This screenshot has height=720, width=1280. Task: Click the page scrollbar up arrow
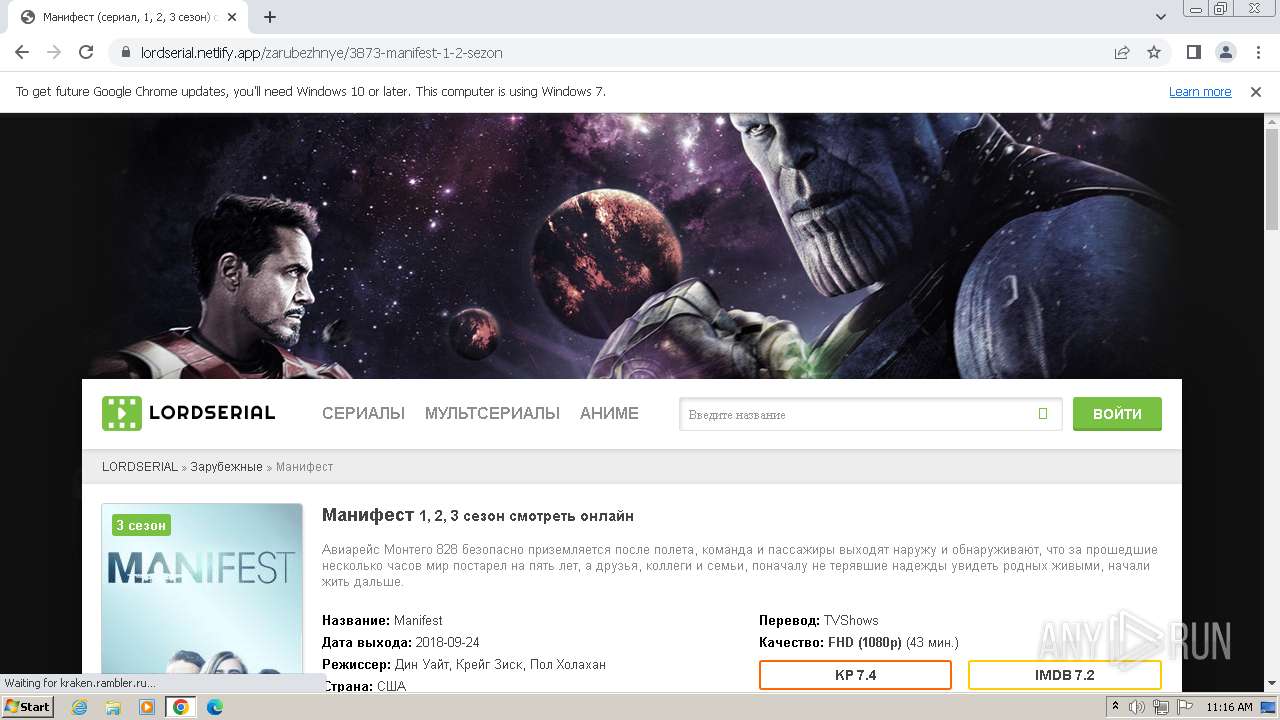(x=1271, y=121)
